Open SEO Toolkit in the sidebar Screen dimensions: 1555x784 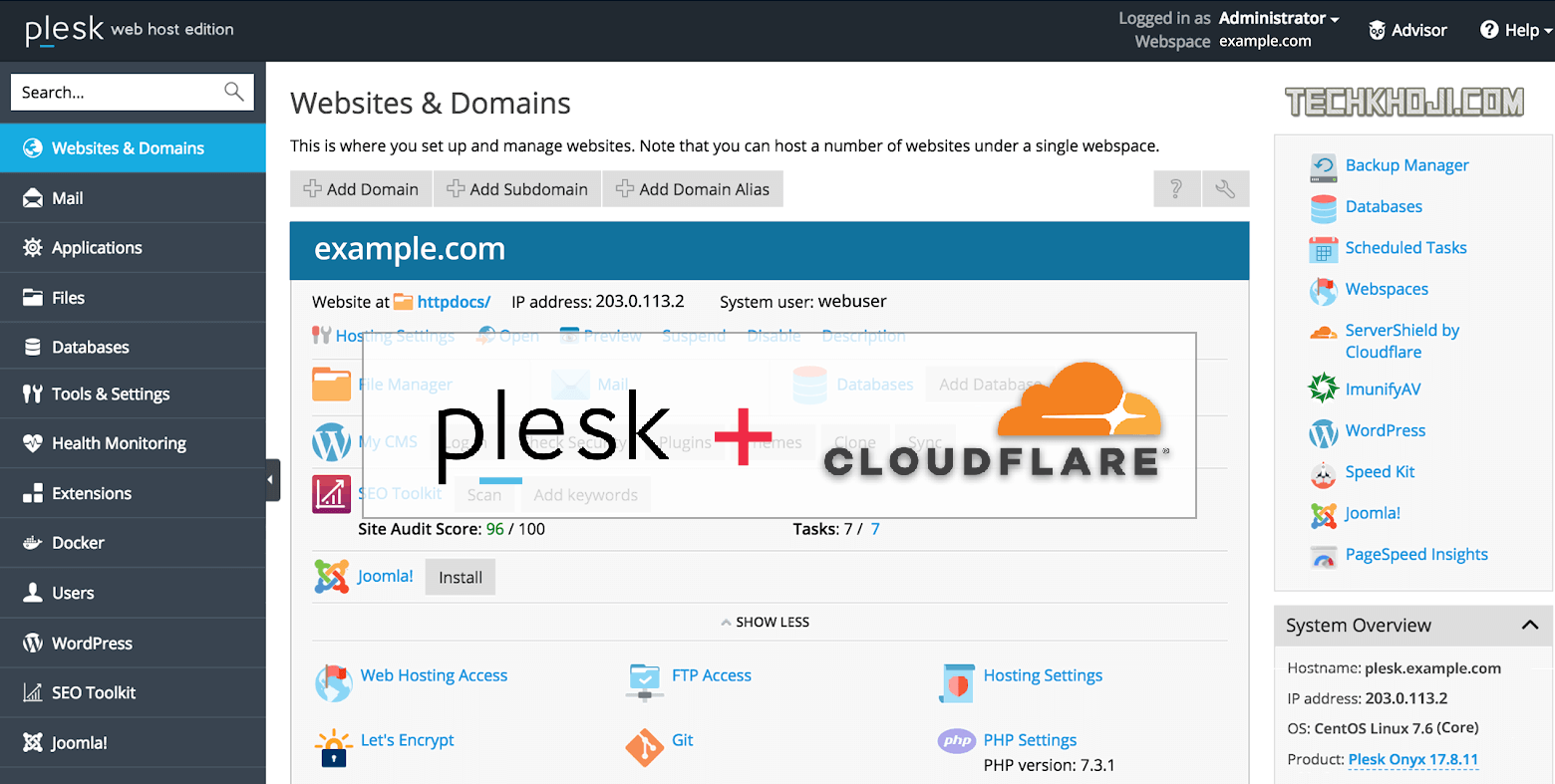click(134, 692)
